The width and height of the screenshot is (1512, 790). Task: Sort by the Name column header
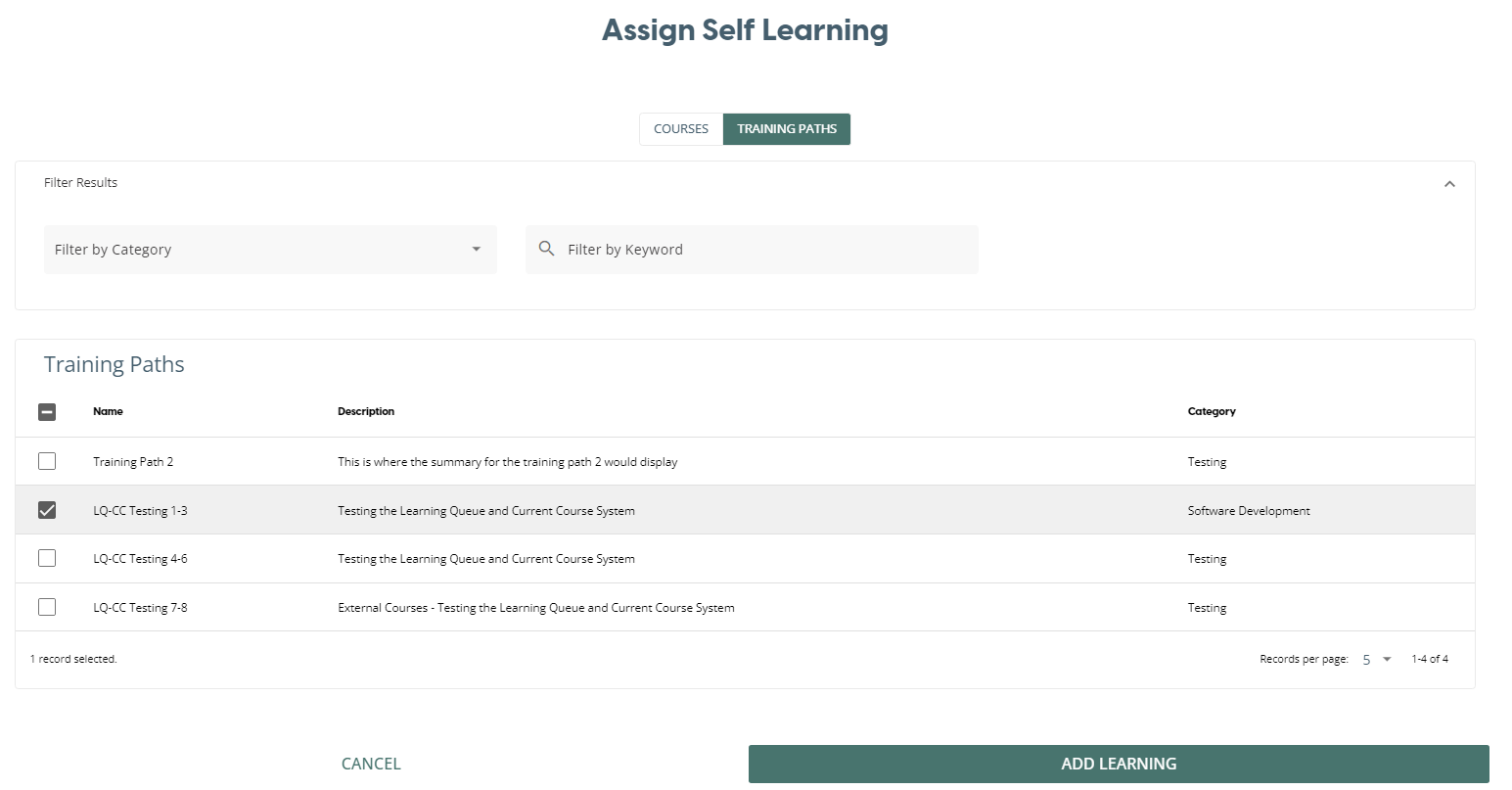click(x=108, y=412)
